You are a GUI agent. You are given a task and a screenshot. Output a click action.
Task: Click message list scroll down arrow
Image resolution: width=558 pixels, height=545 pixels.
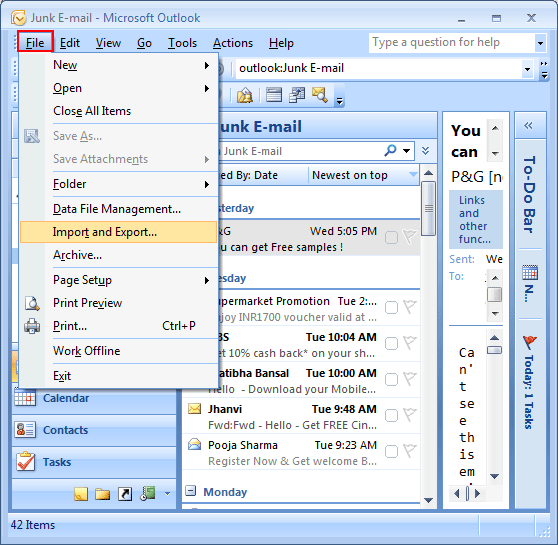(x=428, y=500)
